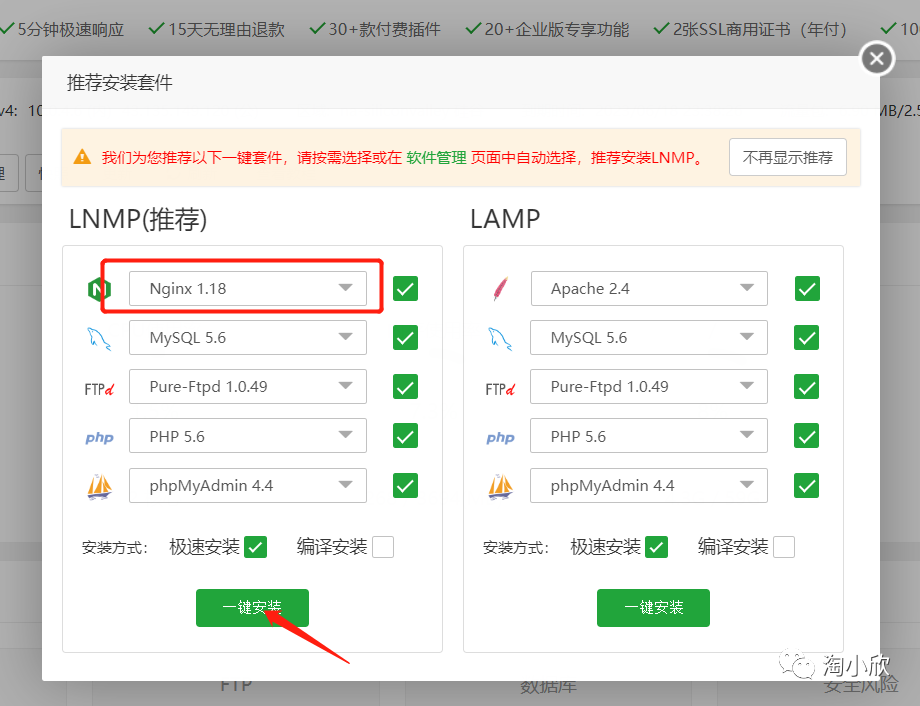Open the LAMP Pure-Ftpd 1.0.49 dropdown
Screen dimensions: 920x706
(x=649, y=387)
